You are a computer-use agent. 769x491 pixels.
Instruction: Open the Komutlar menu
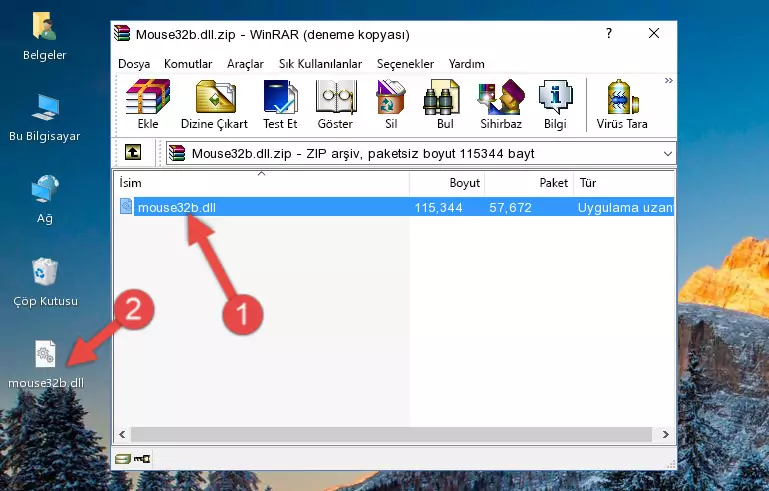[188, 64]
